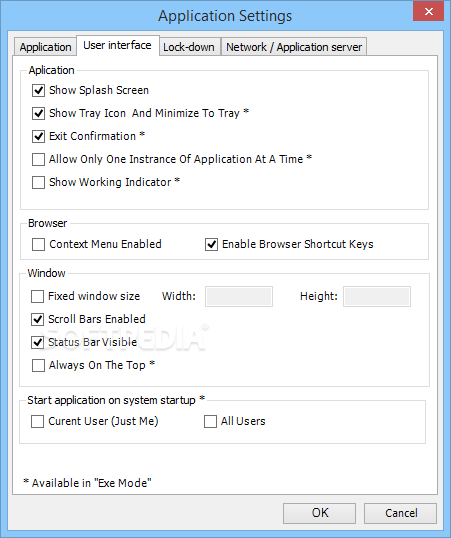Open the Lock-down tab

tap(189, 47)
